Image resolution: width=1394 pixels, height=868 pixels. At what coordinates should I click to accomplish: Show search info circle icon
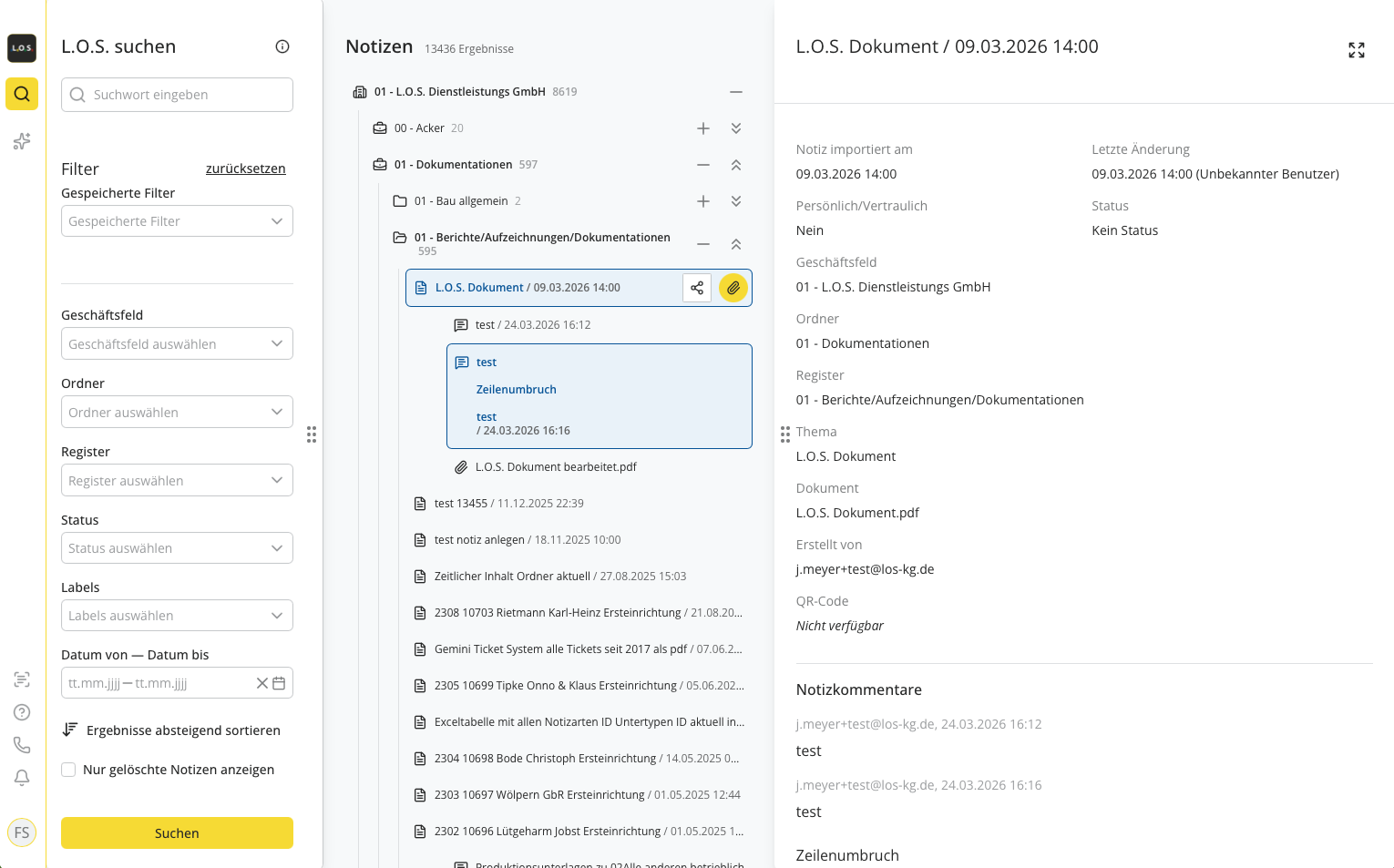tap(282, 46)
